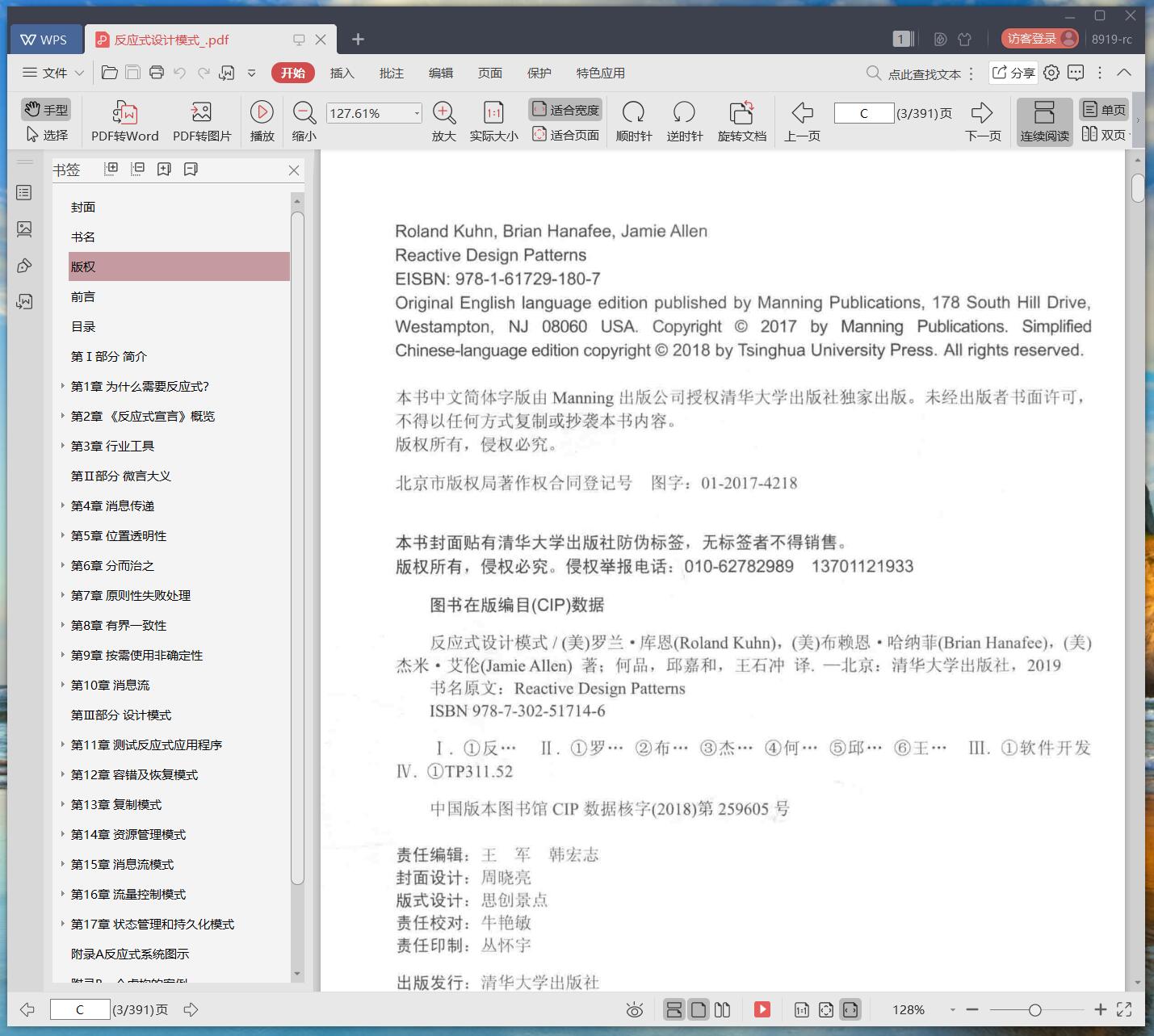Toggle fit-width icon in status bar
This screenshot has width=1154, height=1036.
click(x=850, y=1009)
